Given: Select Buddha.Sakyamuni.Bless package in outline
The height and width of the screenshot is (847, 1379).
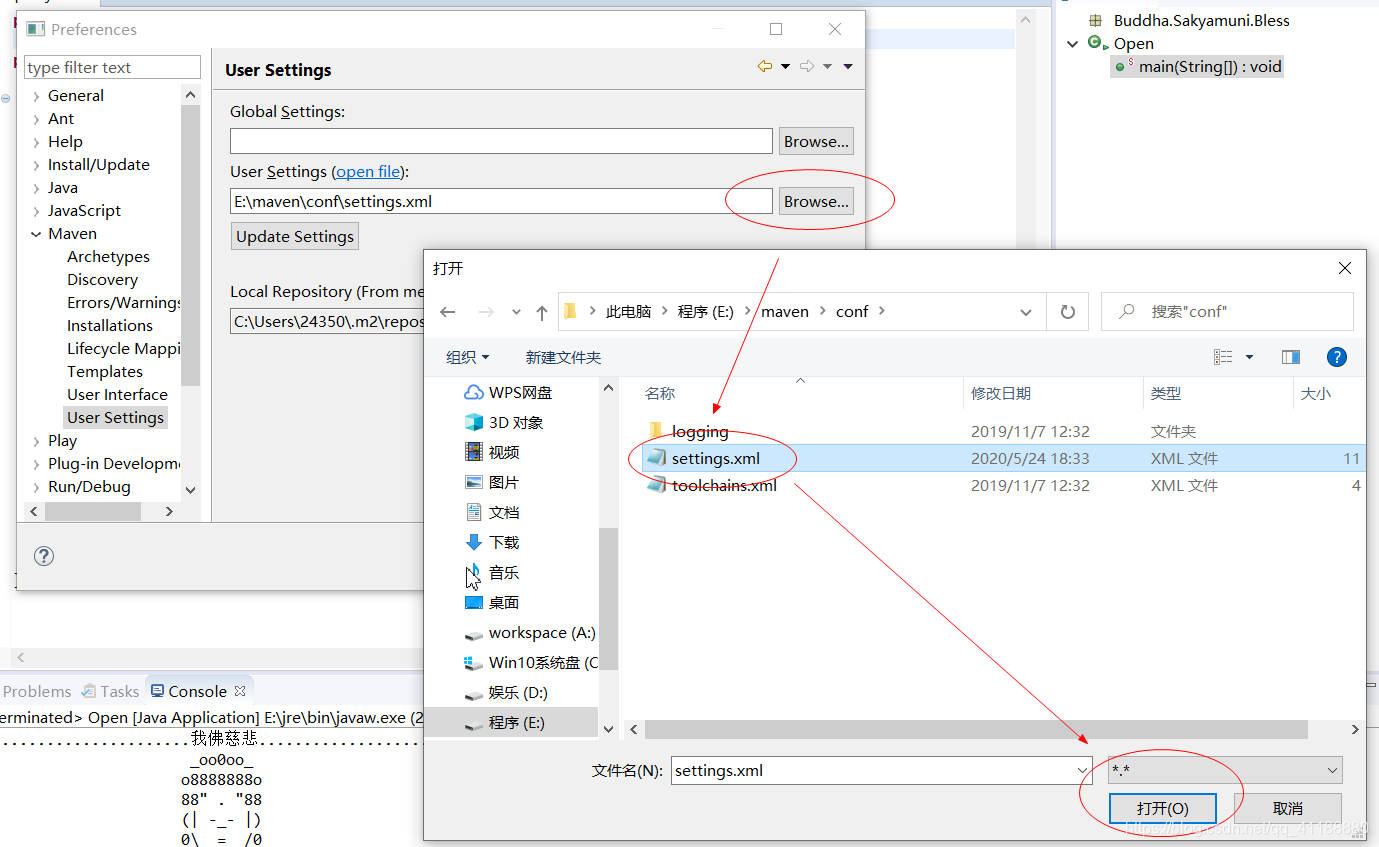Looking at the screenshot, I should click(x=1190, y=20).
